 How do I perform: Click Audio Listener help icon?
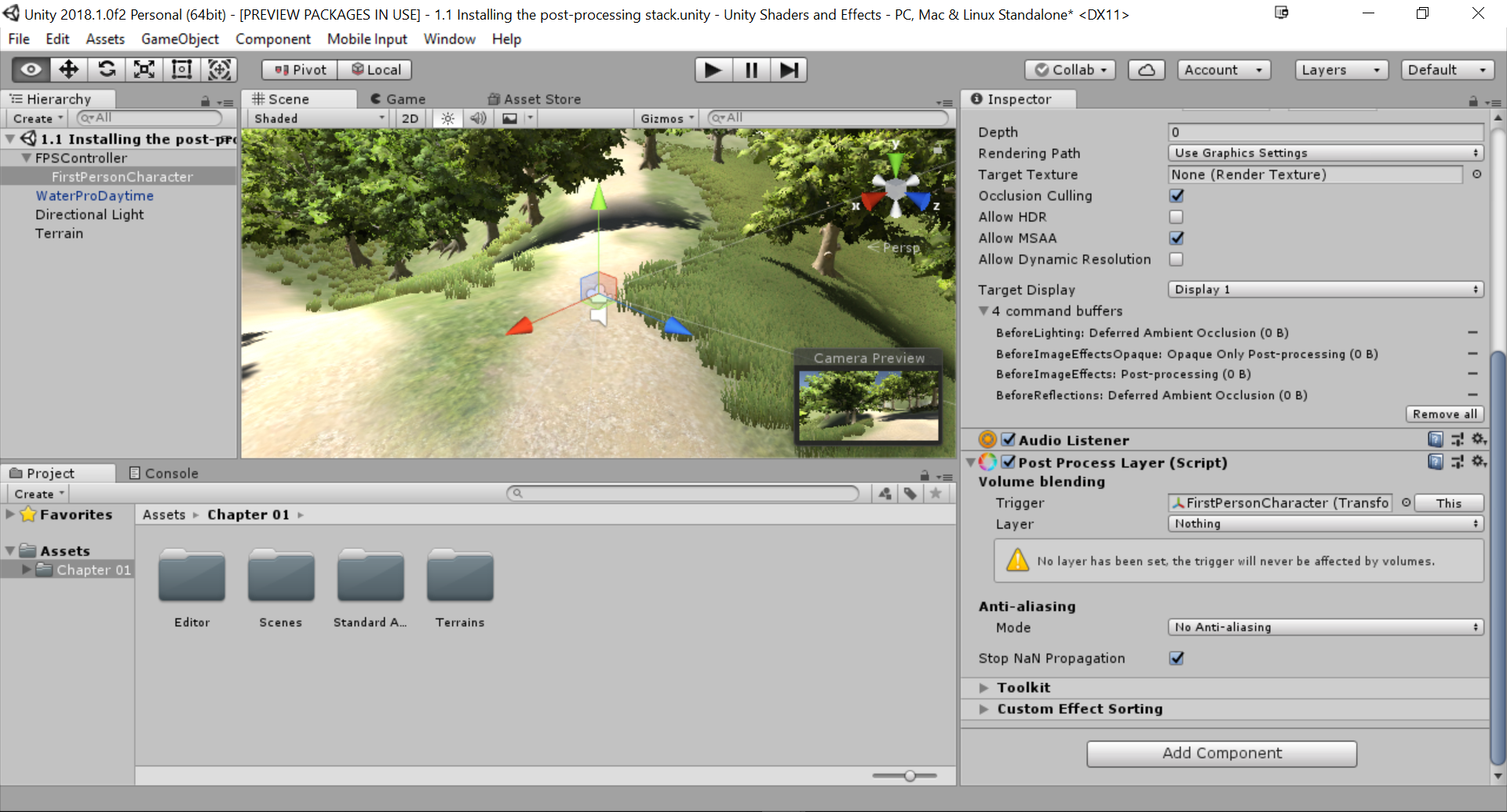[1436, 439]
